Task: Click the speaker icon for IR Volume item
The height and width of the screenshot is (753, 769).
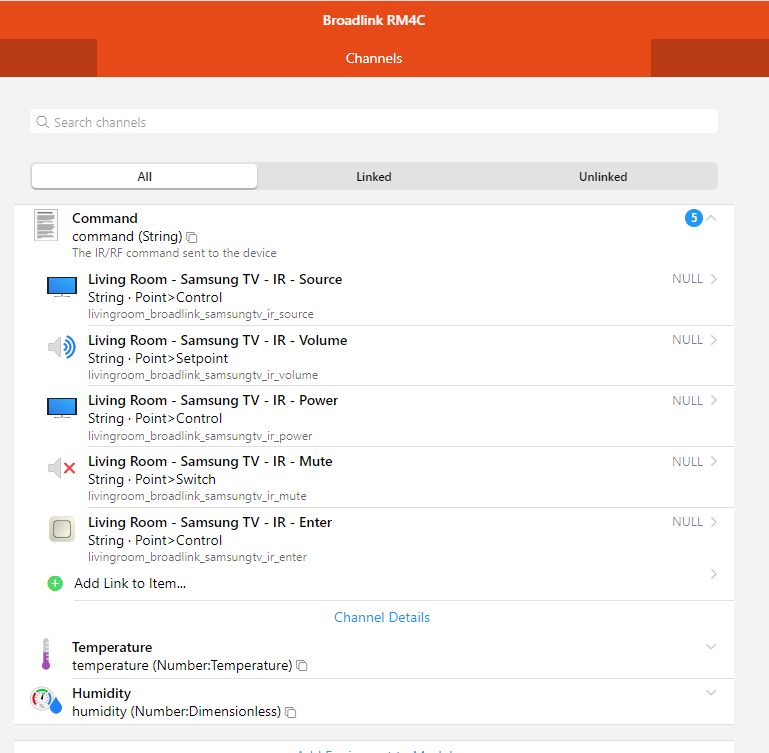Action: click(62, 347)
